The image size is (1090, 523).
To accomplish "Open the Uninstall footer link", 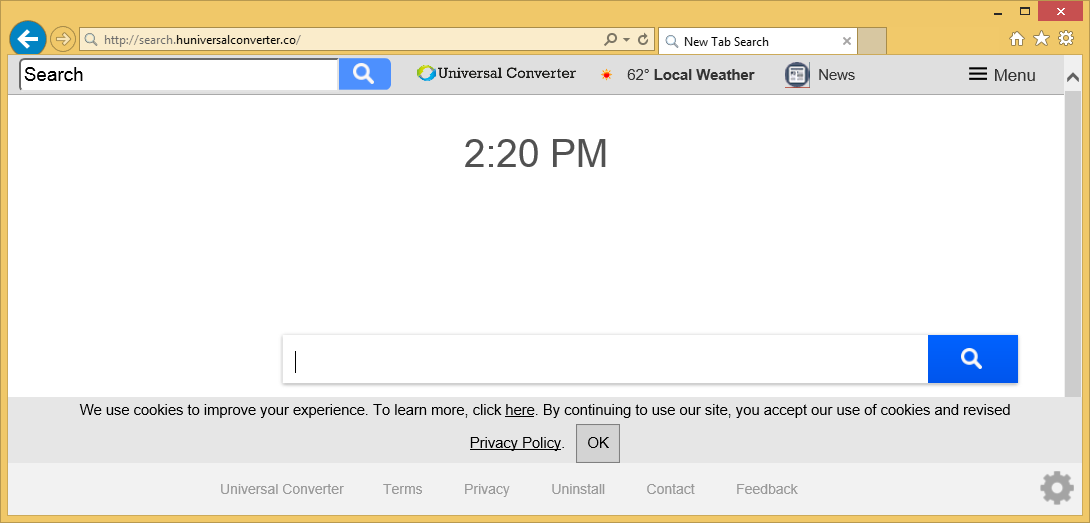I will click(578, 490).
